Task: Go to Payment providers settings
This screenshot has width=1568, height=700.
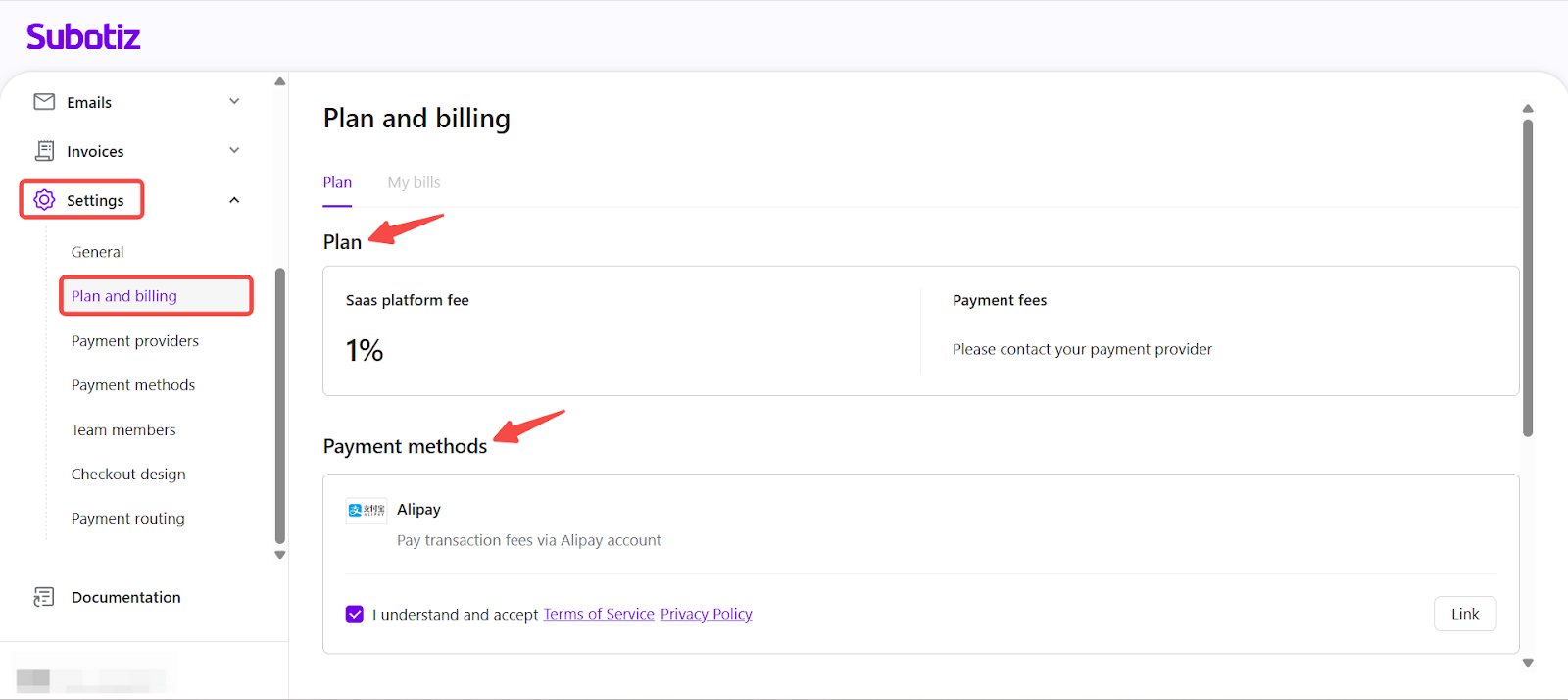Action: (135, 341)
